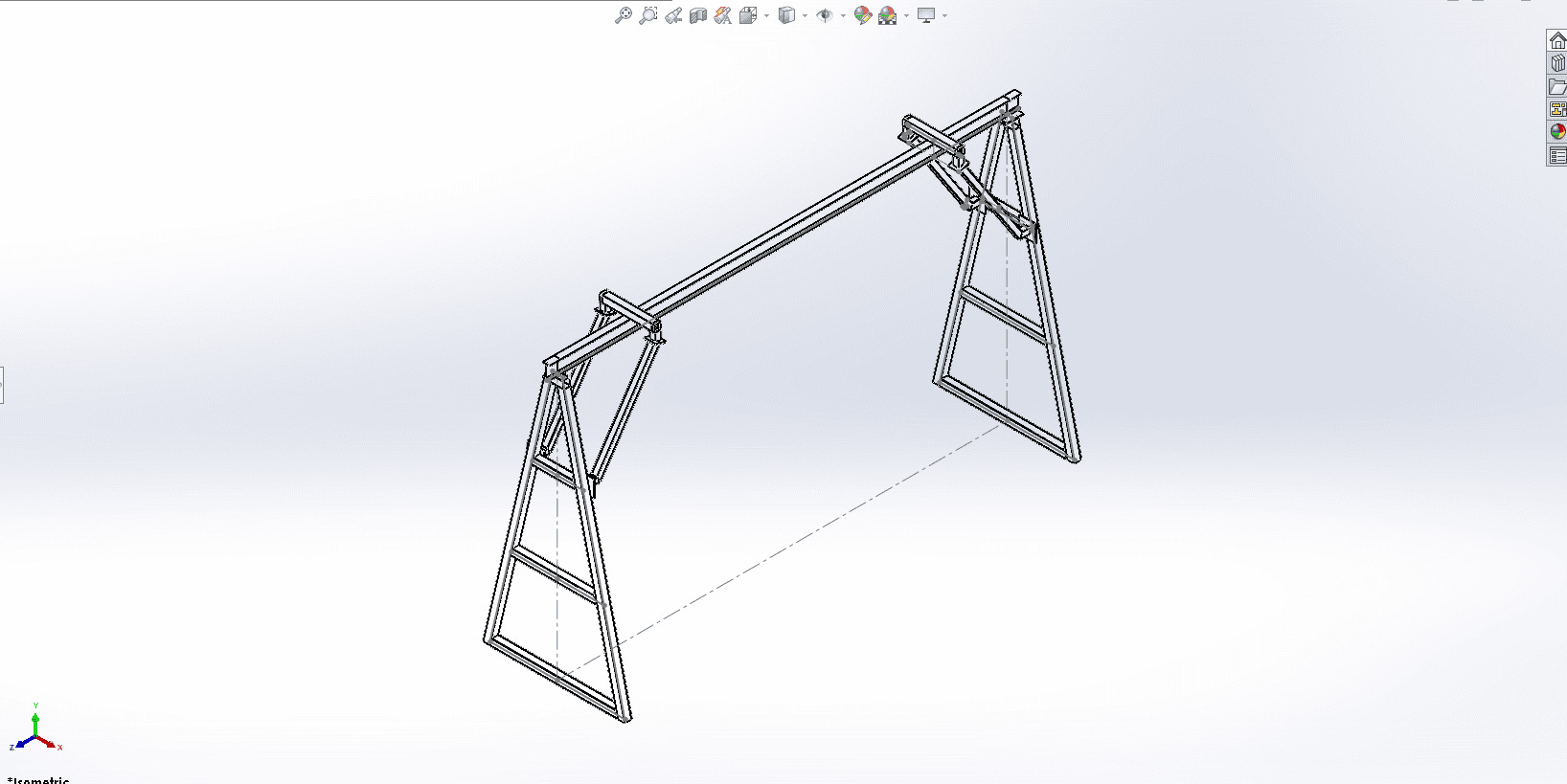
Task: Open SOLIDWORKS Resources home tab
Action: click(1557, 40)
